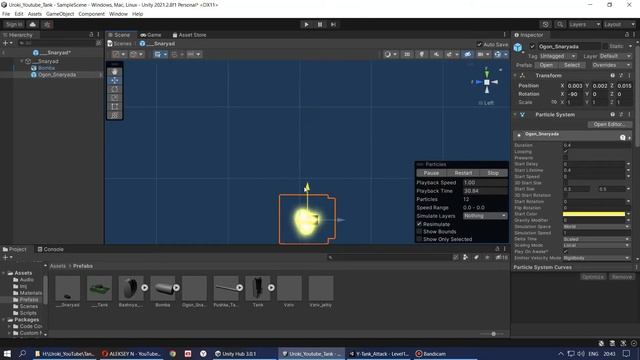Open the Component menu

91,14
